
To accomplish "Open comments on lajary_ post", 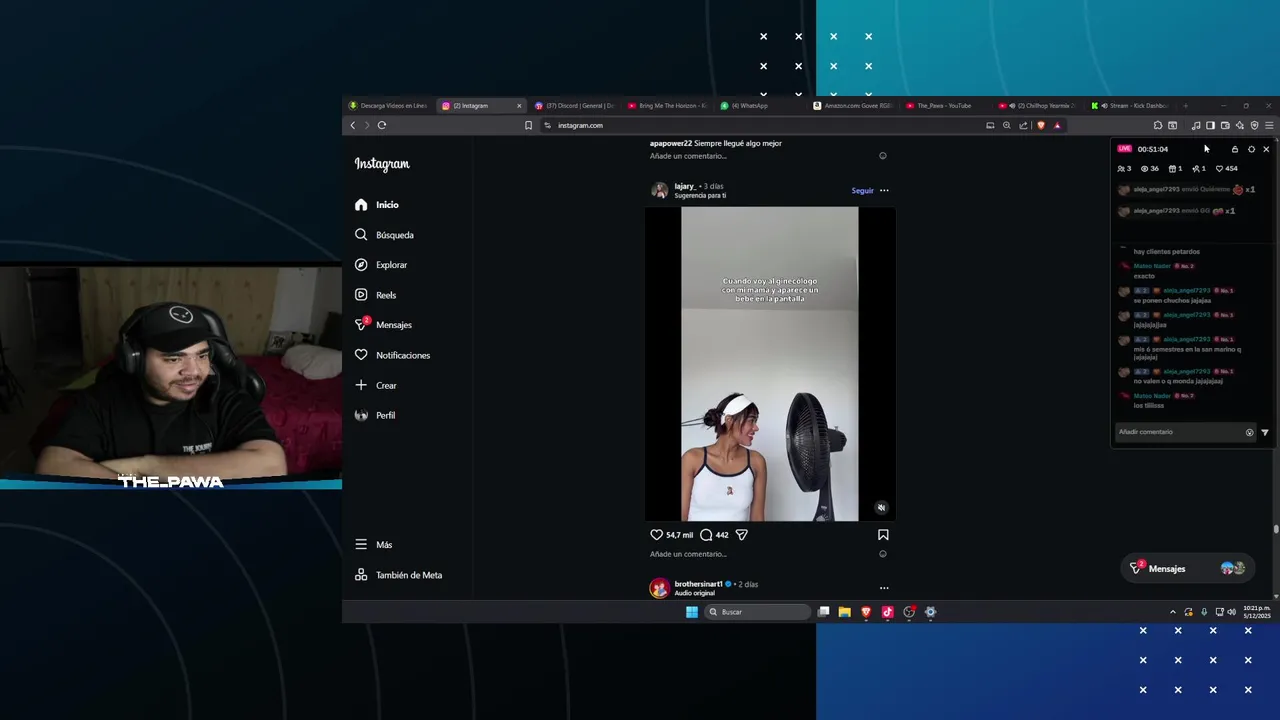I will tap(706, 535).
